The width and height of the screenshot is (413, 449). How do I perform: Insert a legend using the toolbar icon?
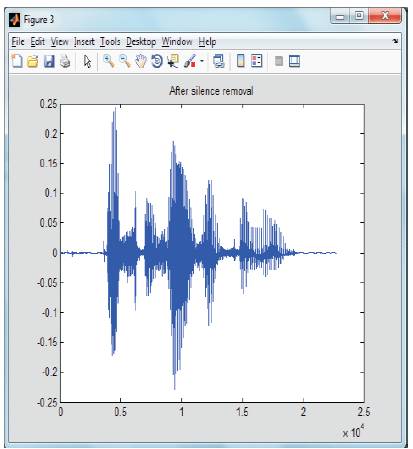[256, 61]
